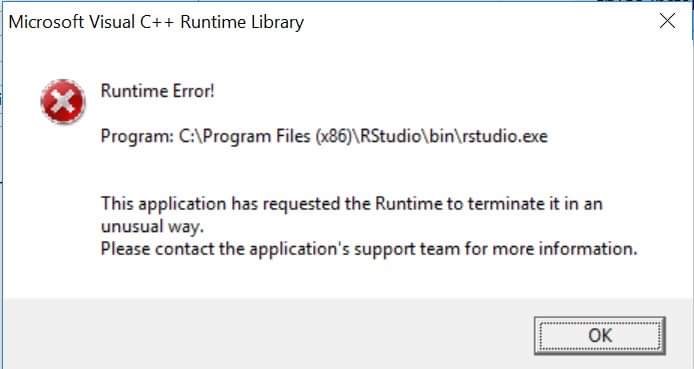The width and height of the screenshot is (694, 369).
Task: Click the OK button to dismiss the error
Action: [x=600, y=335]
